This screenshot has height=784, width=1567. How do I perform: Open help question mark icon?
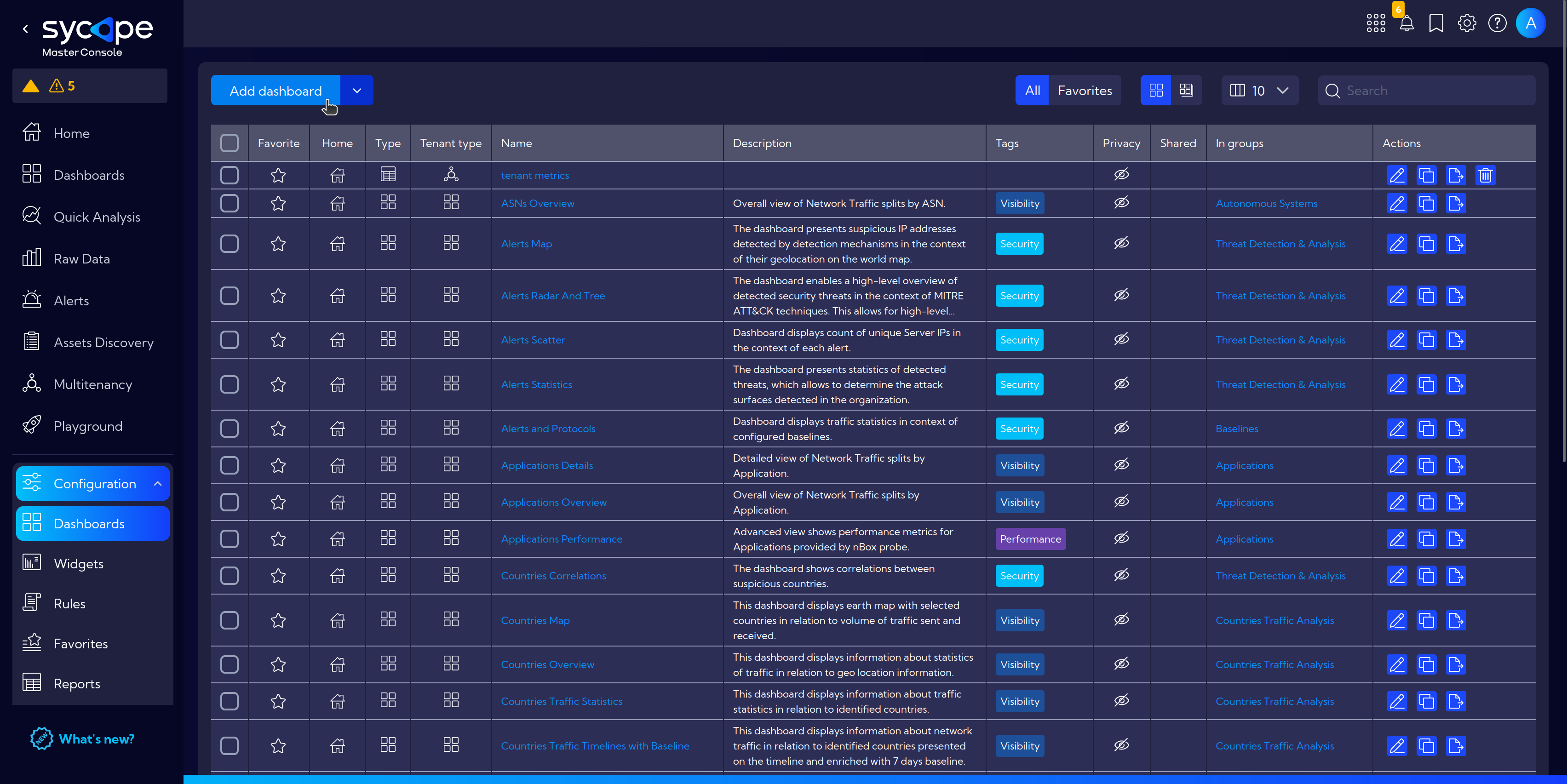point(1497,23)
